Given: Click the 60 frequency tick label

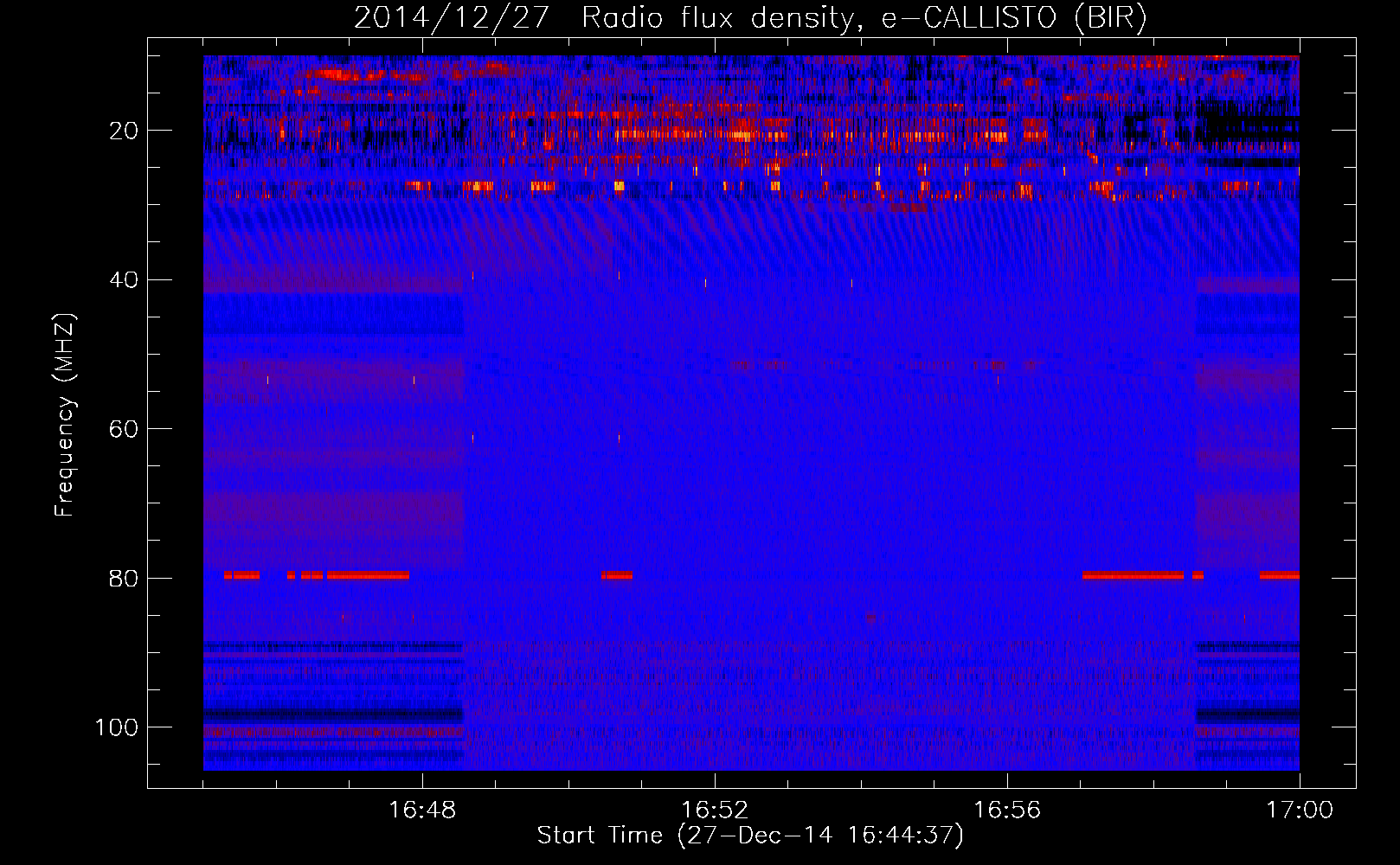Looking at the screenshot, I should point(124,429).
